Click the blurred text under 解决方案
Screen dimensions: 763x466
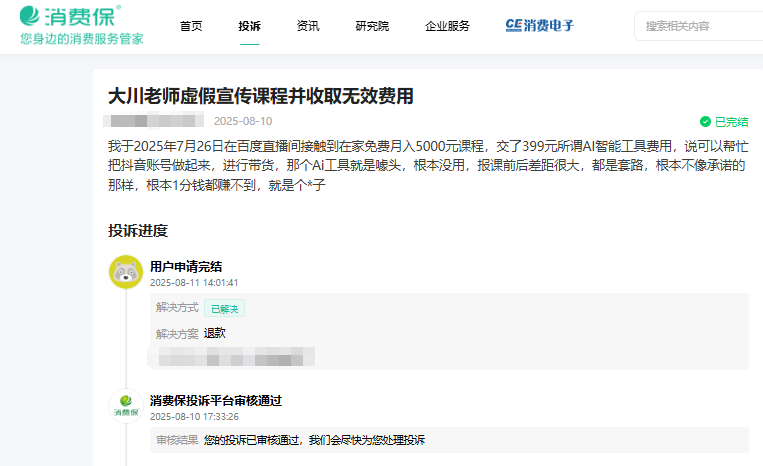click(231, 357)
